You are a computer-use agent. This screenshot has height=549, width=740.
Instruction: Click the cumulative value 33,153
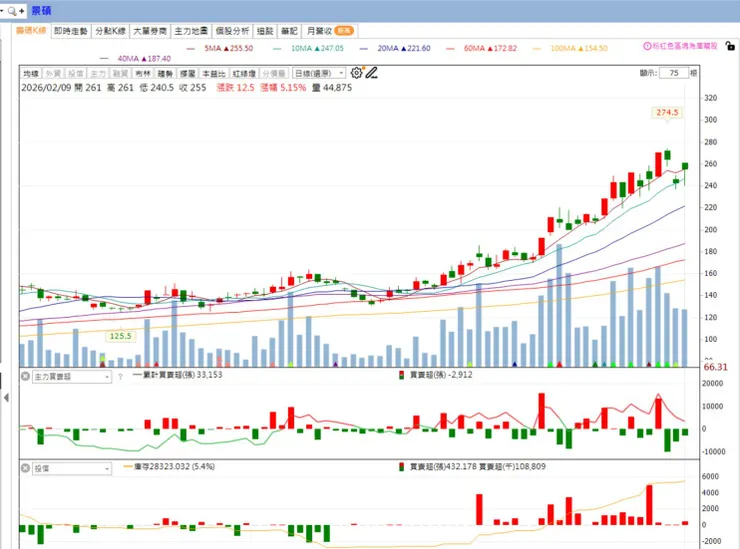point(210,375)
